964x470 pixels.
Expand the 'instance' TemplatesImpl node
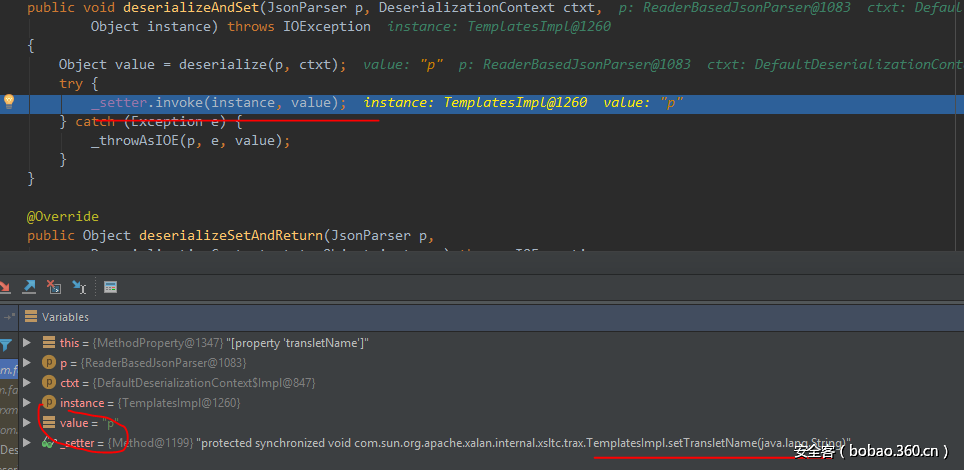point(27,403)
